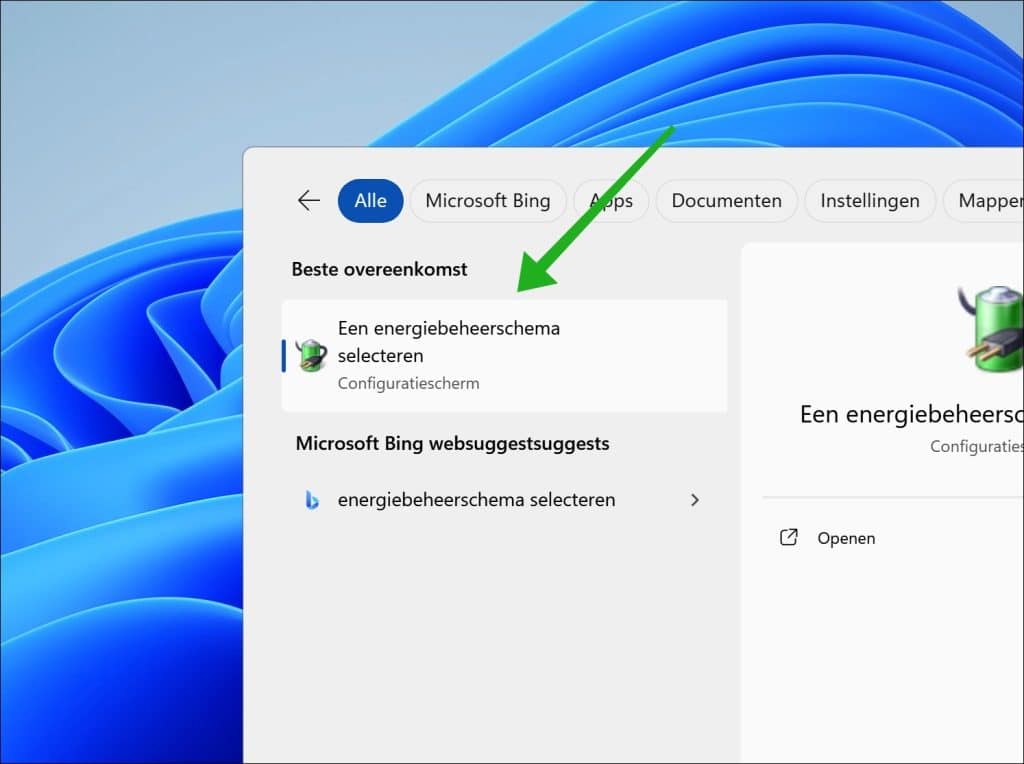This screenshot has height=764, width=1024.
Task: Select the Mappen filter tab
Action: (x=988, y=201)
